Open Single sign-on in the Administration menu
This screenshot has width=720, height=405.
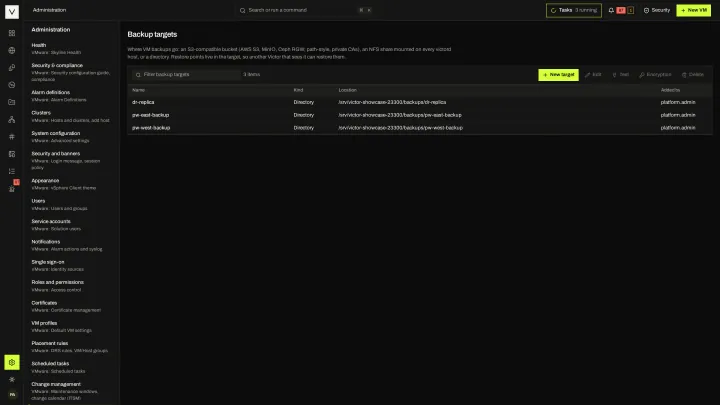click(71, 265)
